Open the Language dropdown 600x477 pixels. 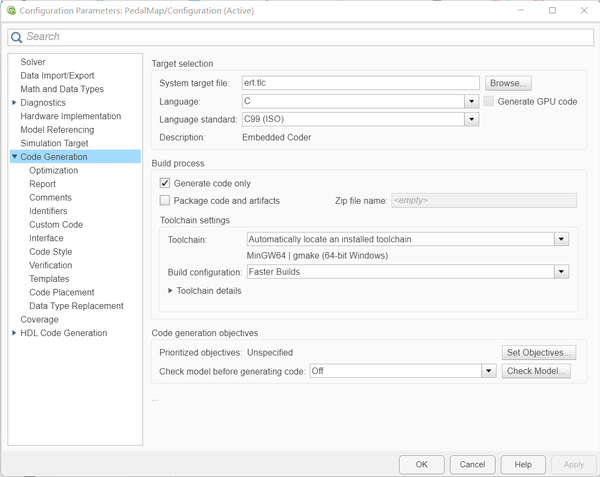(x=470, y=101)
